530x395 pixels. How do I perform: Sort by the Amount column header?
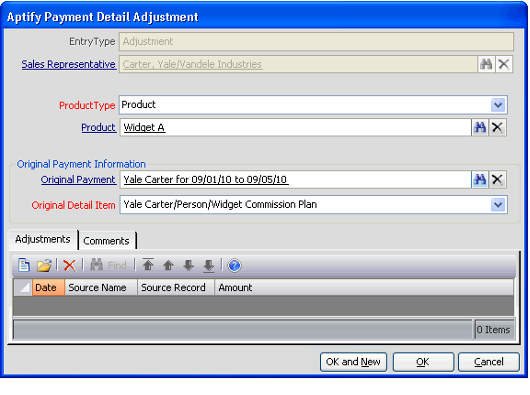[x=364, y=288]
